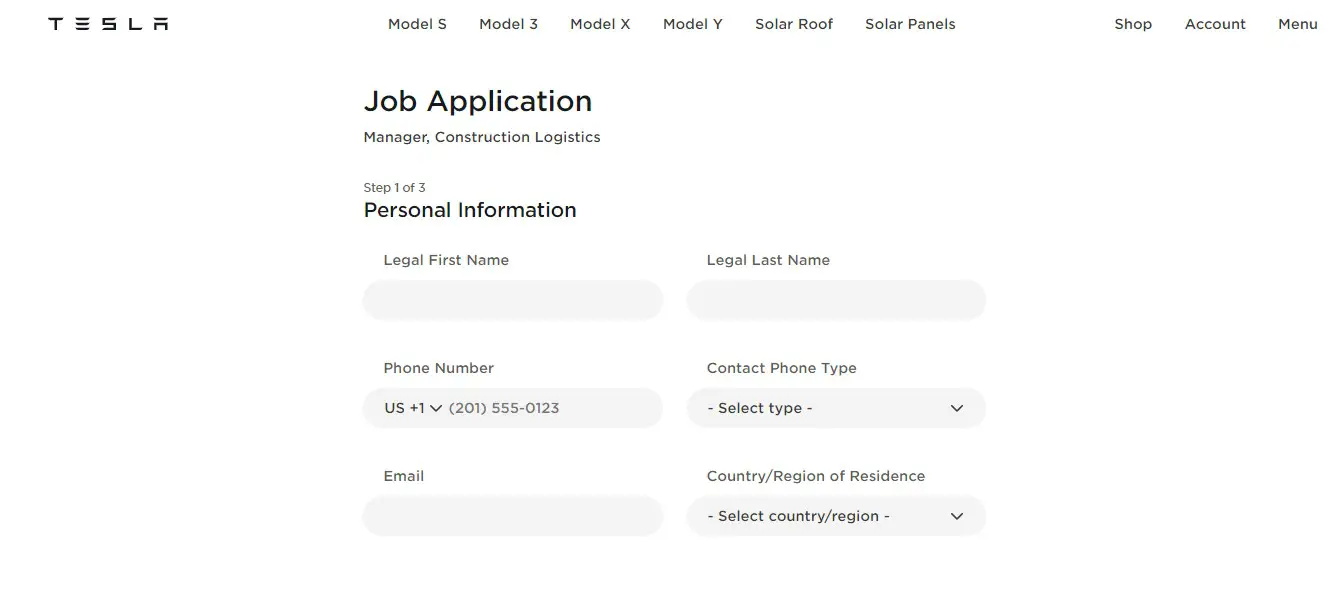Viewport: 1339px width, 610px height.
Task: Click the Tesla logo
Action: pyautogui.click(x=108, y=24)
